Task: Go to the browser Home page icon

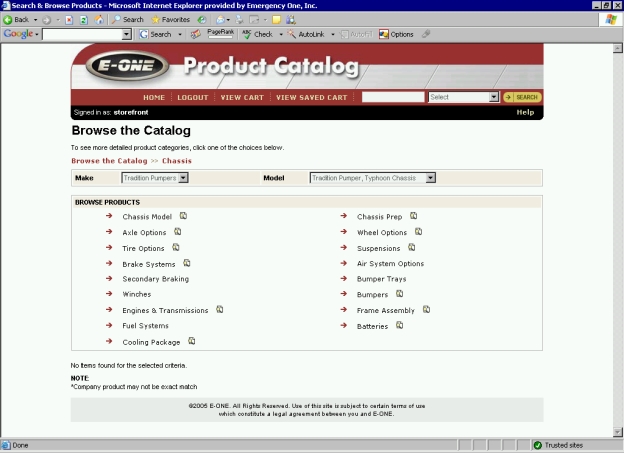Action: [99, 20]
